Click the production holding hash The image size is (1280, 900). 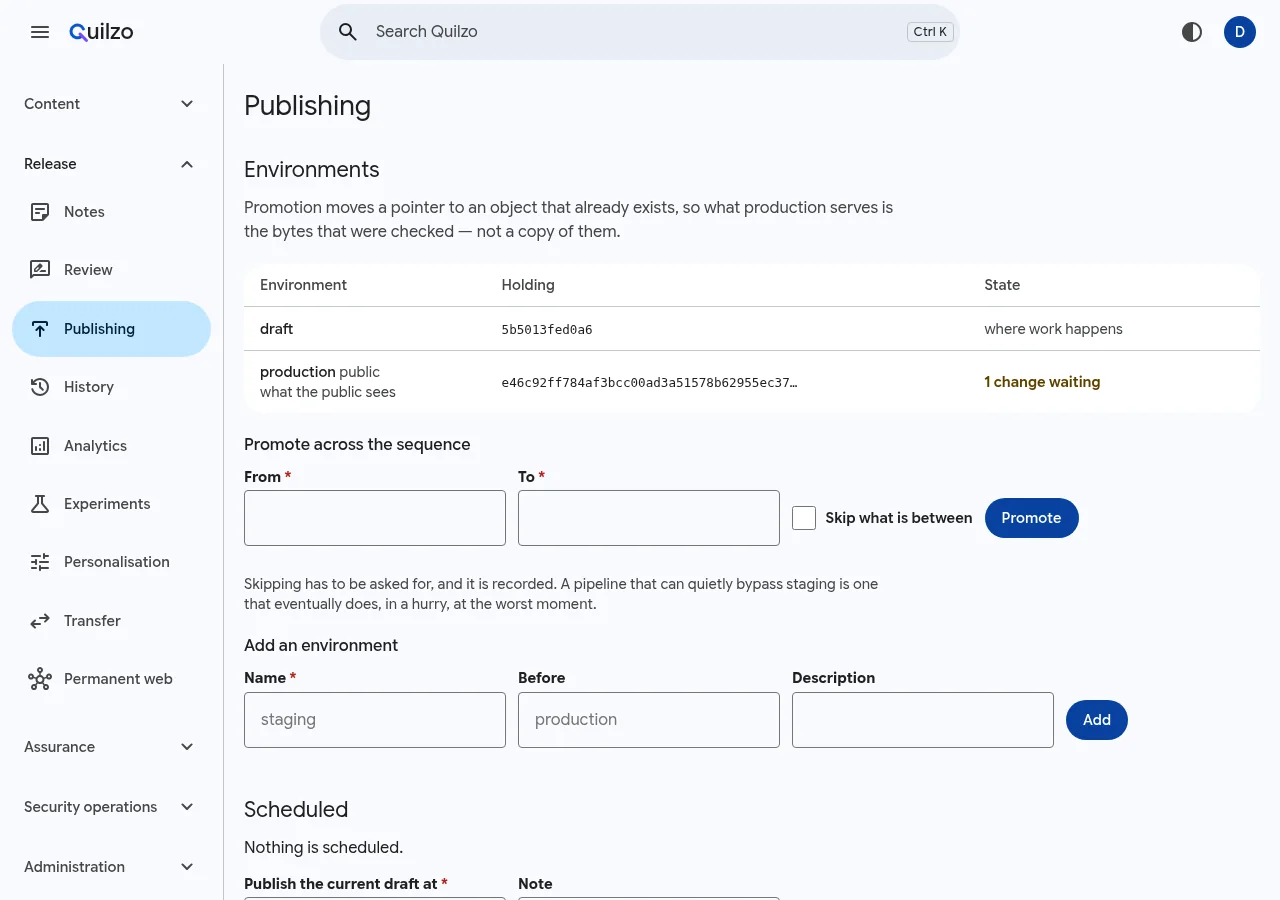pyautogui.click(x=650, y=382)
